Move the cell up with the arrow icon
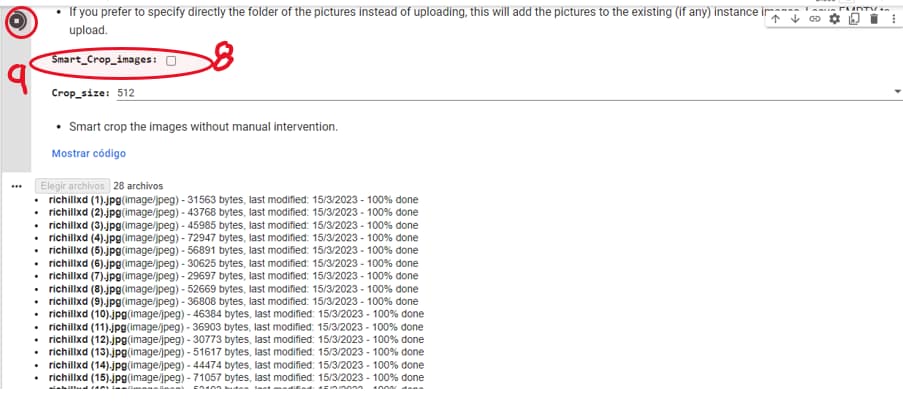Screen dimensions: 903x401 (777, 20)
